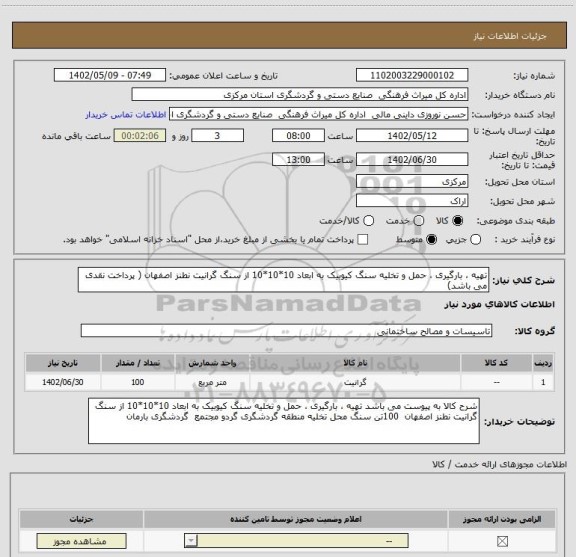Click row number 1 cell
The width and height of the screenshot is (576, 557).
coord(543,382)
